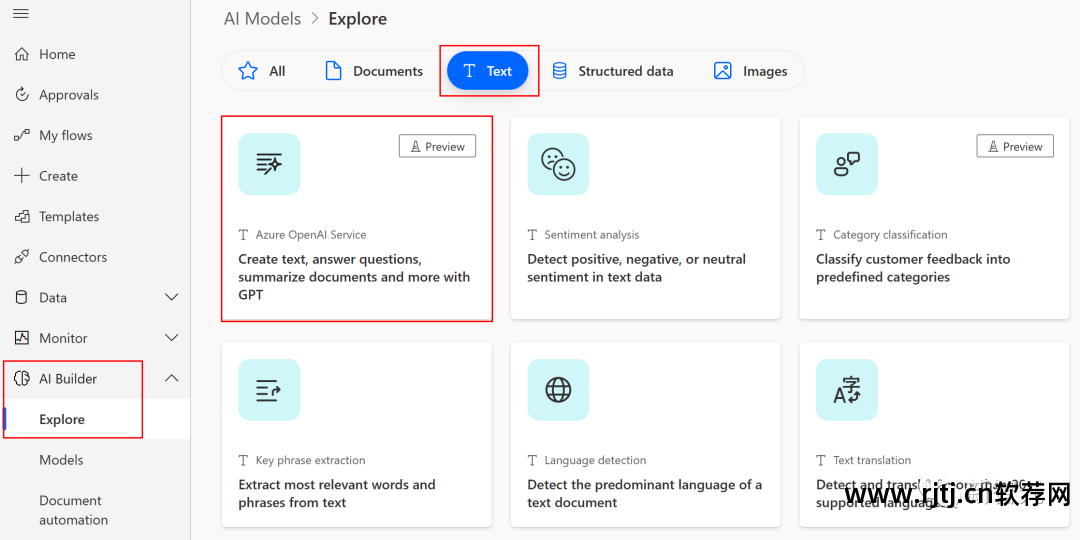Viewport: 1080px width, 540px height.
Task: Expand the Monitor section chevron
Action: point(171,338)
